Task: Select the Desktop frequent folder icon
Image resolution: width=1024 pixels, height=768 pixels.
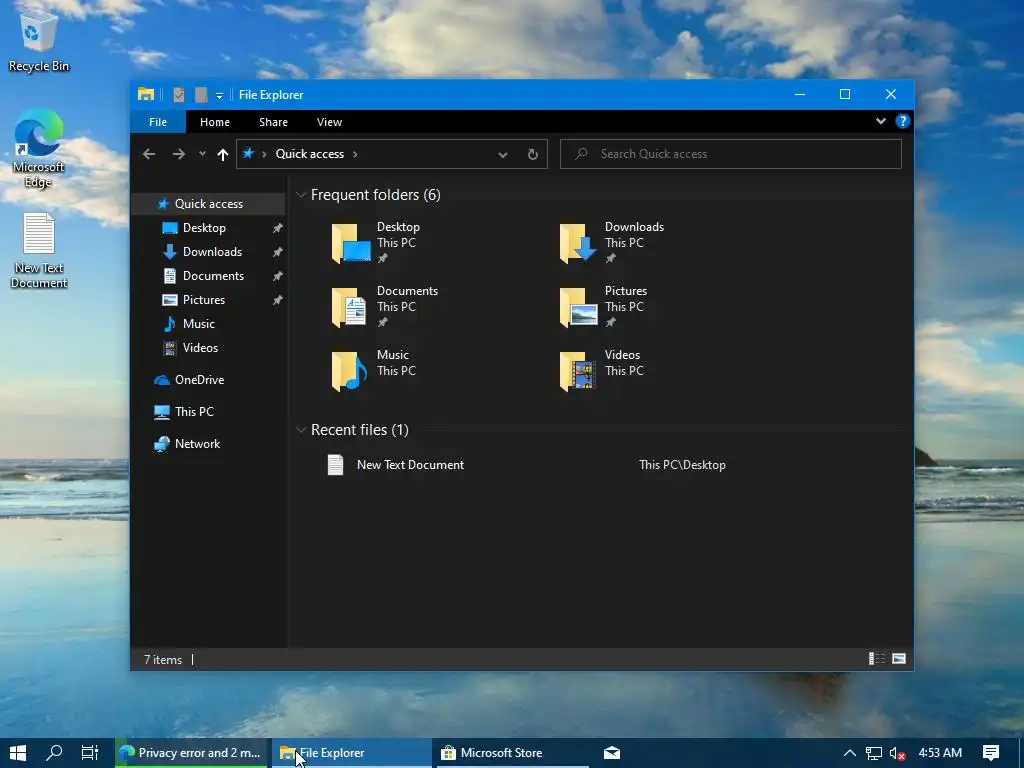Action: tap(351, 243)
